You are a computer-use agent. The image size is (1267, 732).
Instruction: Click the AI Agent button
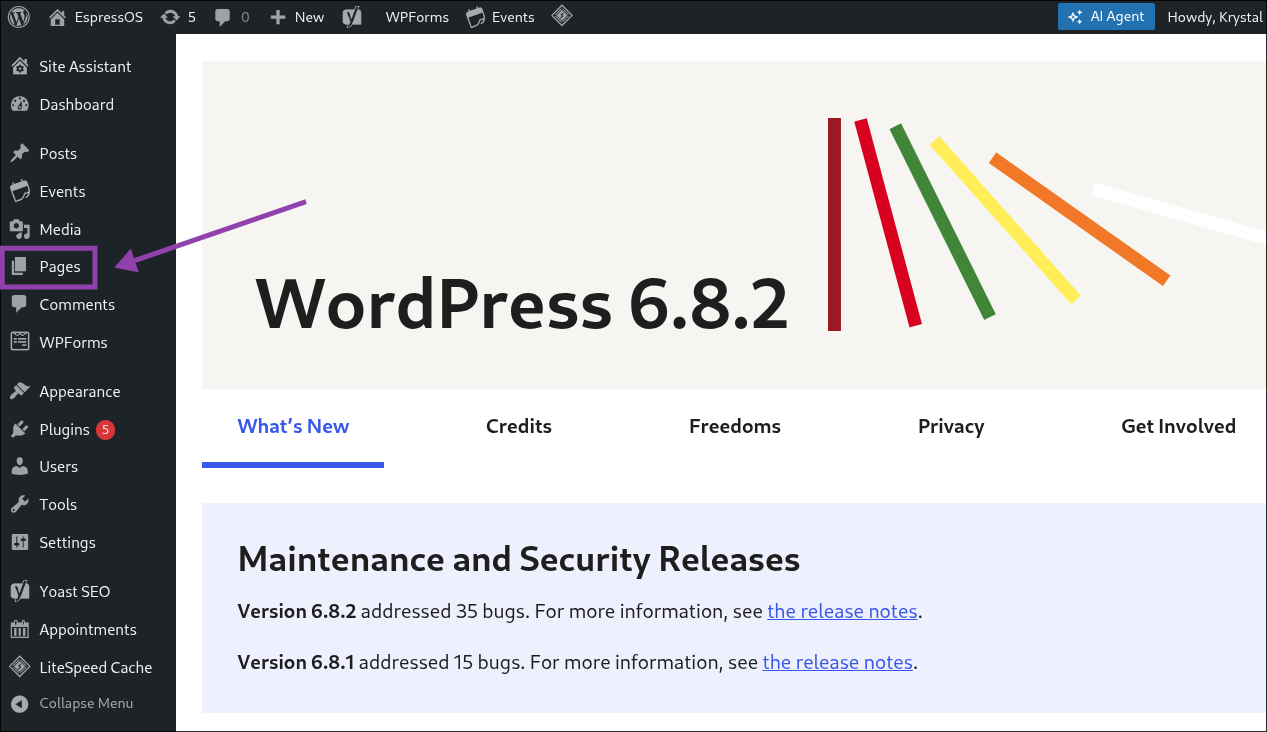(1107, 17)
